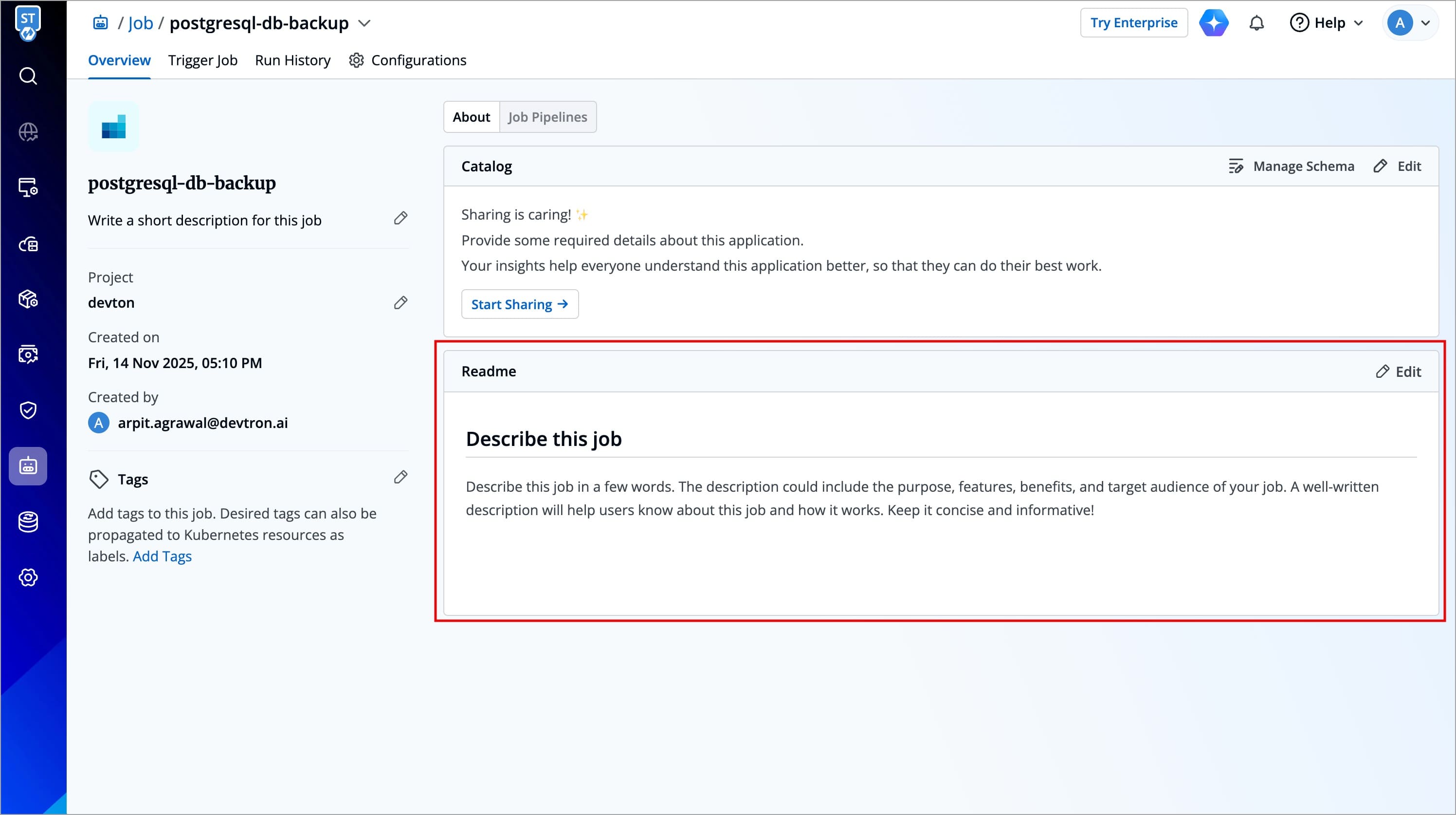The width and height of the screenshot is (1456, 815).
Task: Open the security shield sidebar icon
Action: pos(28,410)
